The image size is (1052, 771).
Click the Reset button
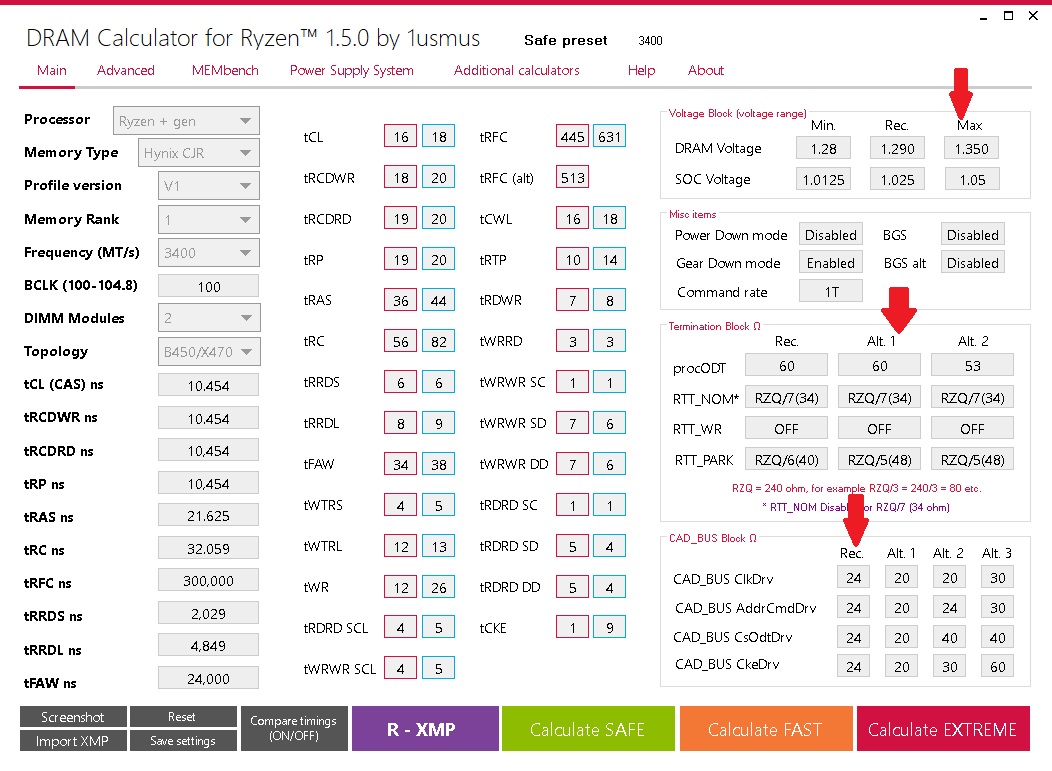tap(183, 717)
